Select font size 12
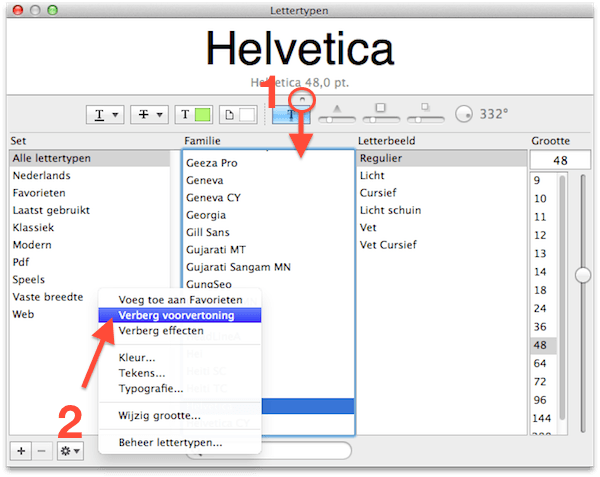Image resolution: width=600 pixels, height=477 pixels. pyautogui.click(x=544, y=235)
